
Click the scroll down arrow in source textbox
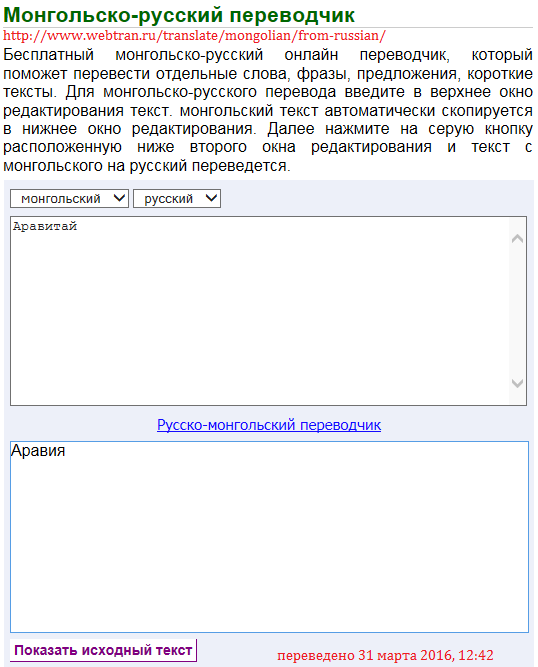(x=517, y=383)
